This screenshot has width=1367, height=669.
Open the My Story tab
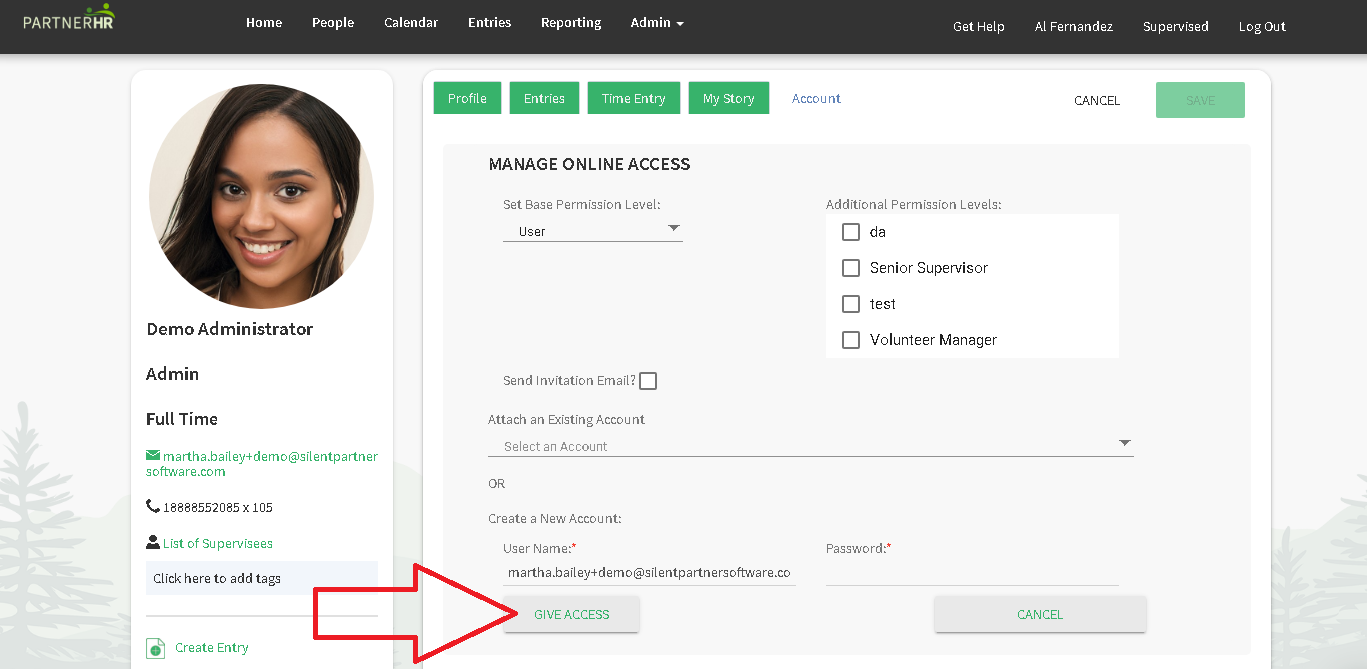click(729, 98)
